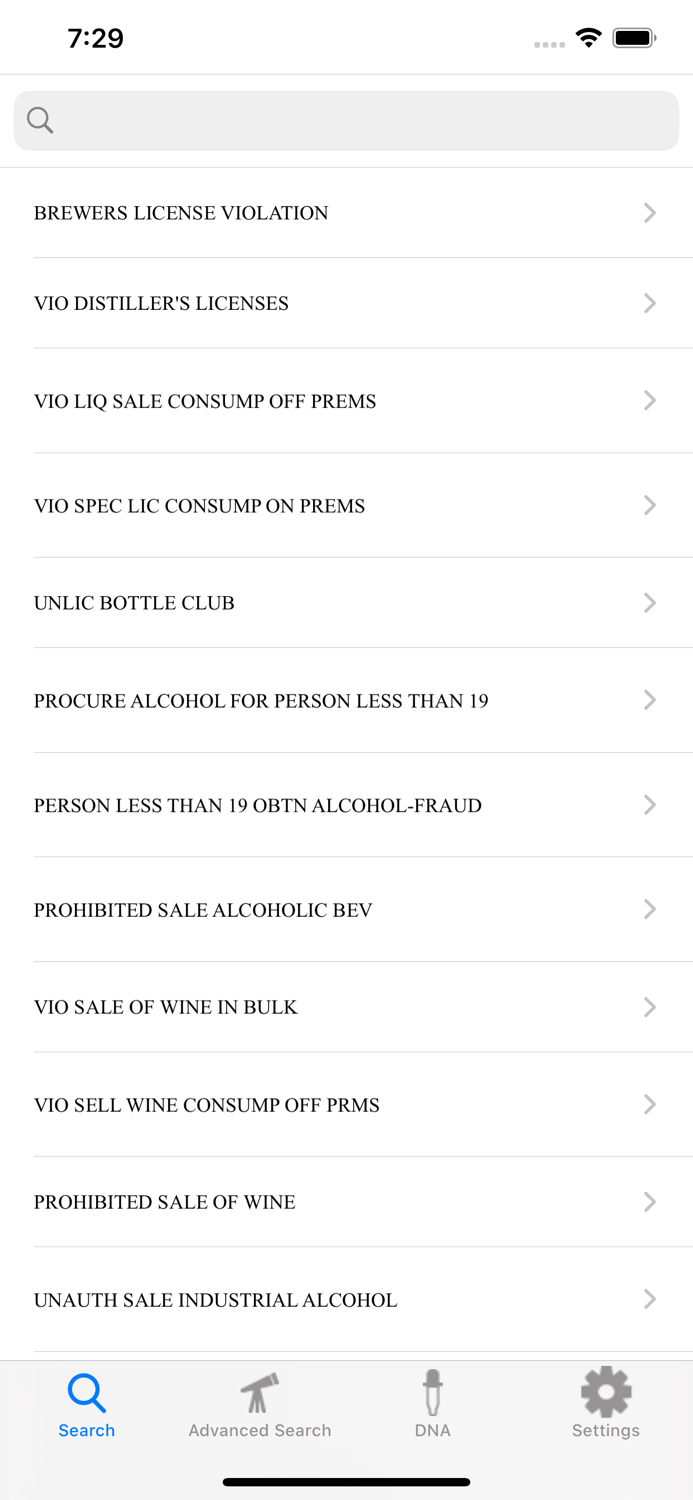The image size is (693, 1500).
Task: Expand chevron for BREWERS LICENSE VIOLATION
Action: pos(650,213)
